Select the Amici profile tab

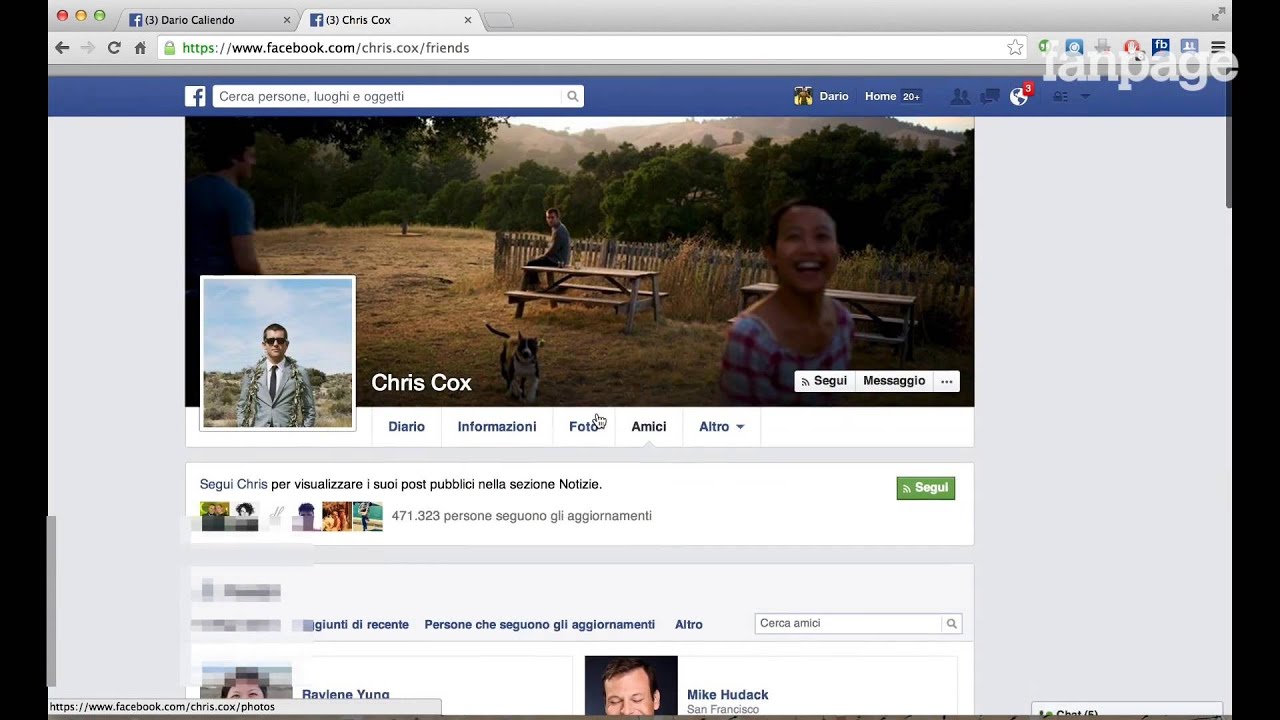click(x=649, y=427)
